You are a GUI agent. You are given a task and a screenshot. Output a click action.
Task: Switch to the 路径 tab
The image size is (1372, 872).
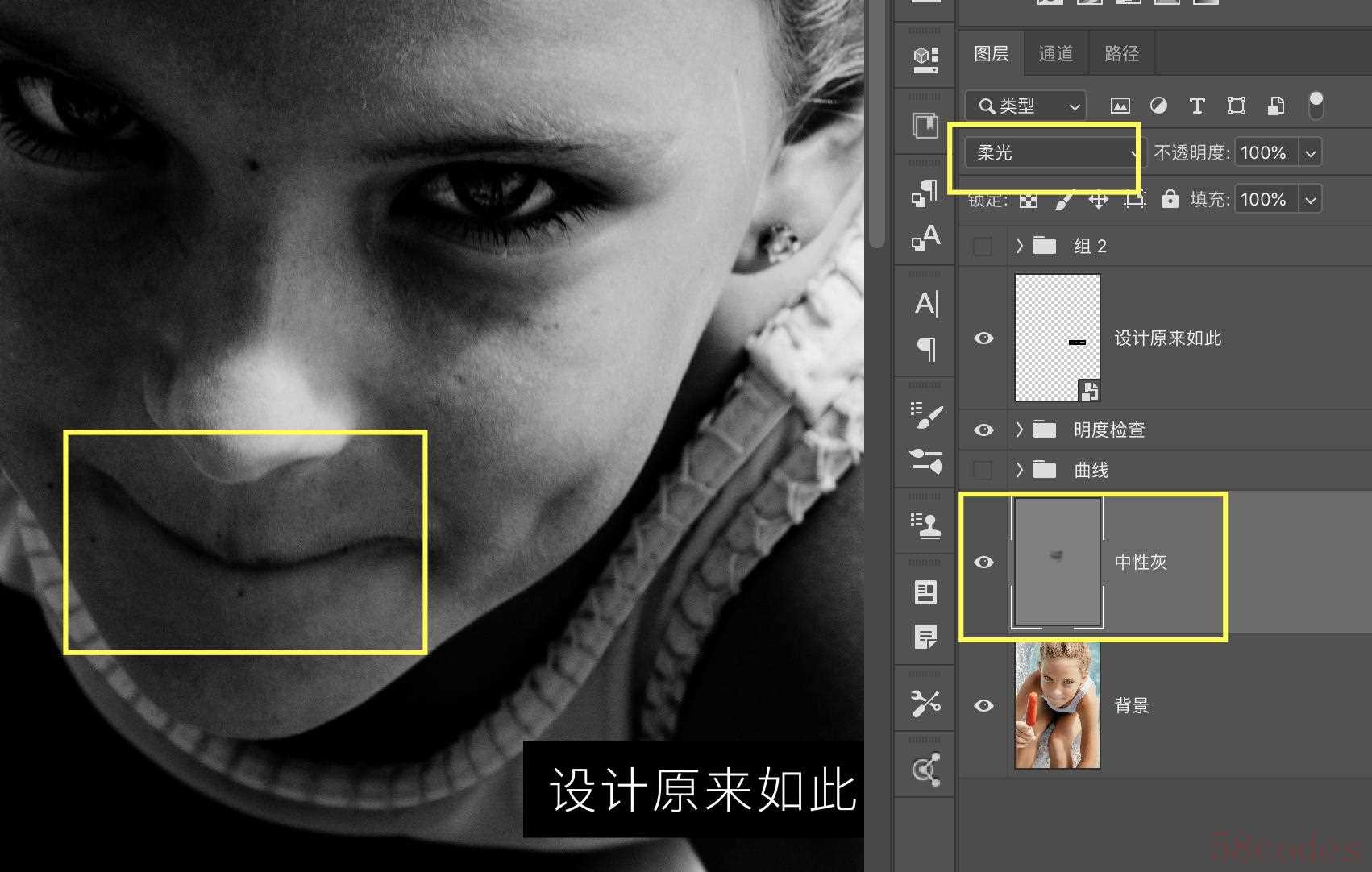(x=1121, y=53)
